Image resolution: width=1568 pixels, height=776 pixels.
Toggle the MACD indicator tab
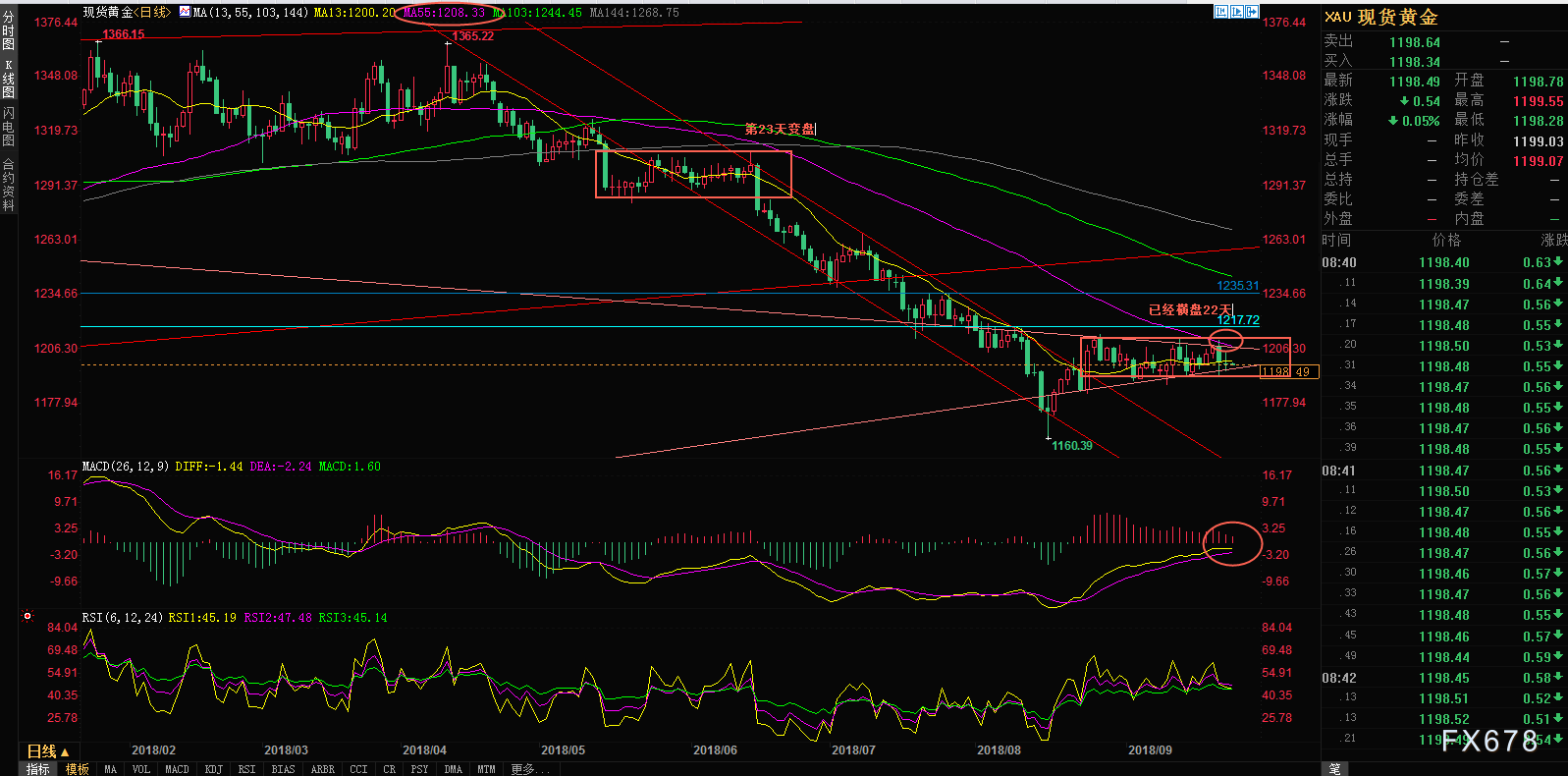point(177,769)
